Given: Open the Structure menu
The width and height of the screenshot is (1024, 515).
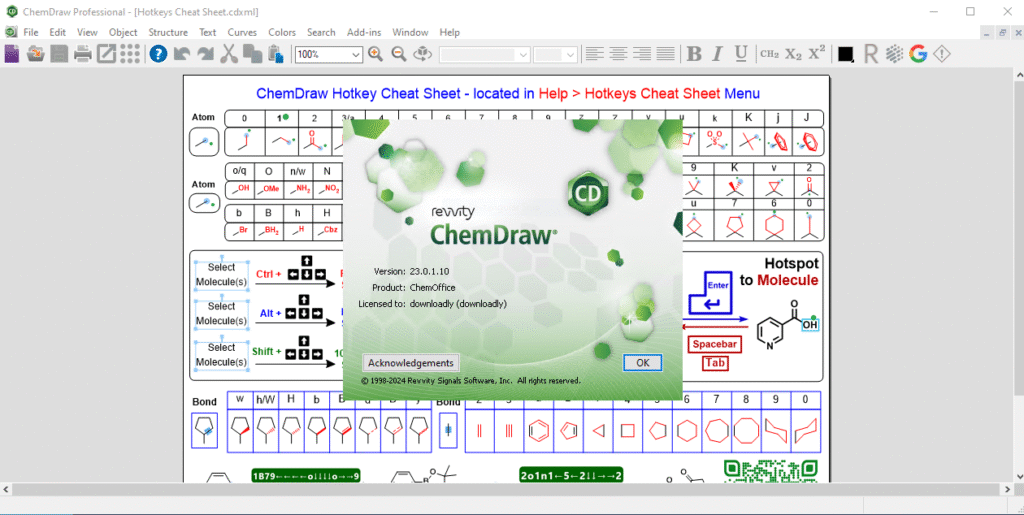Looking at the screenshot, I should [x=167, y=32].
